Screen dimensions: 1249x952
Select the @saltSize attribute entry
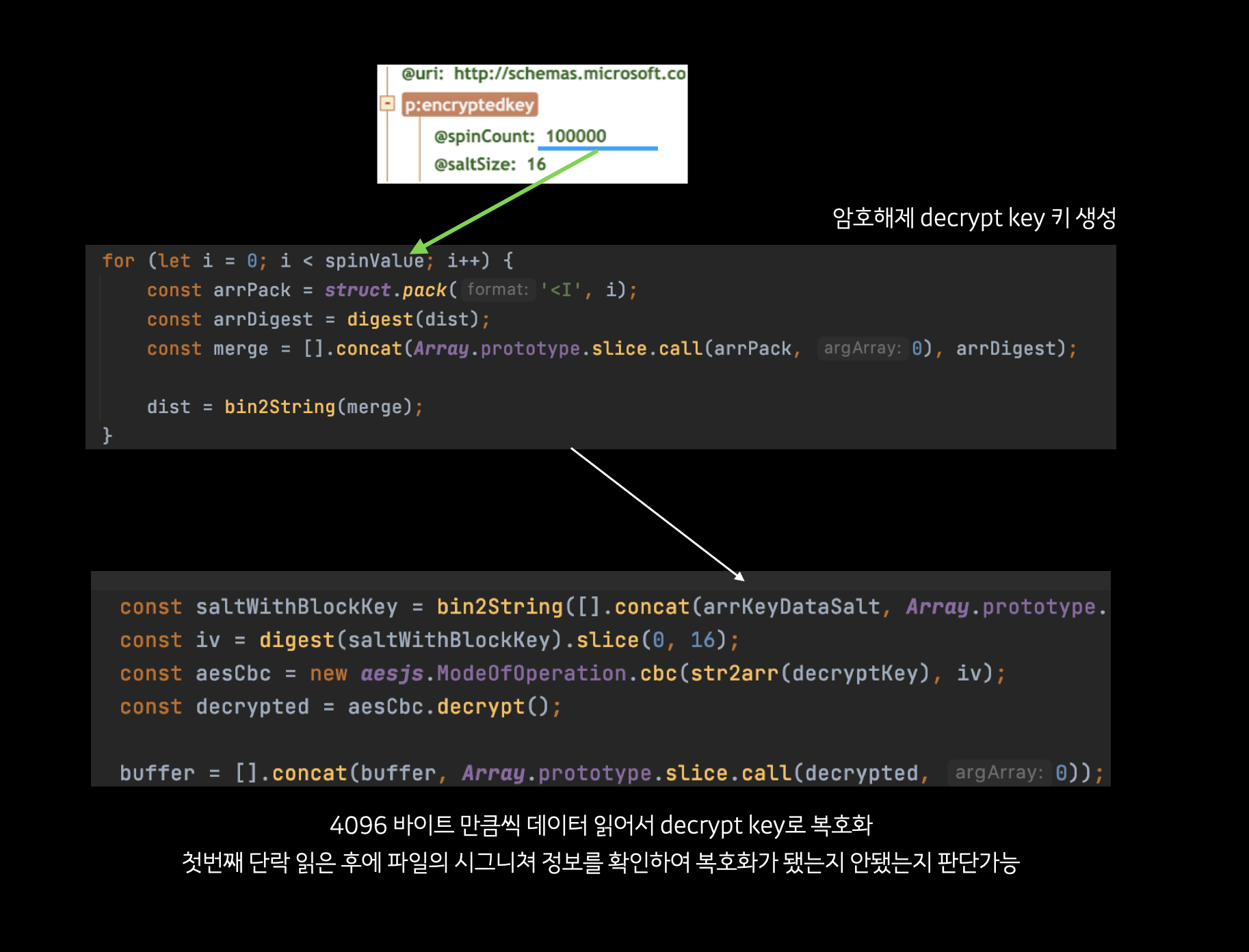tap(488, 163)
